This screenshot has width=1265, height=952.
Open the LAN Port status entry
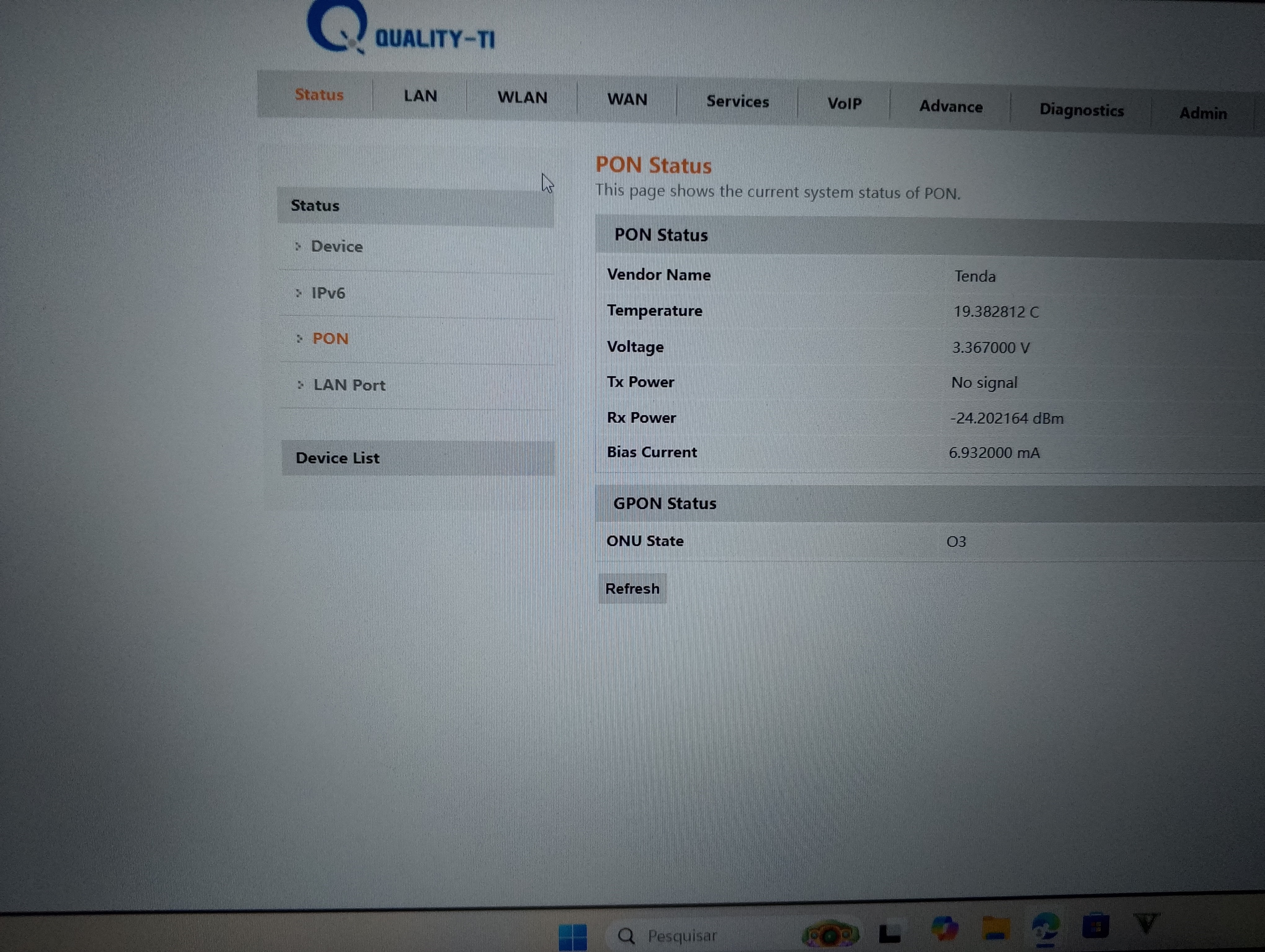click(x=349, y=385)
